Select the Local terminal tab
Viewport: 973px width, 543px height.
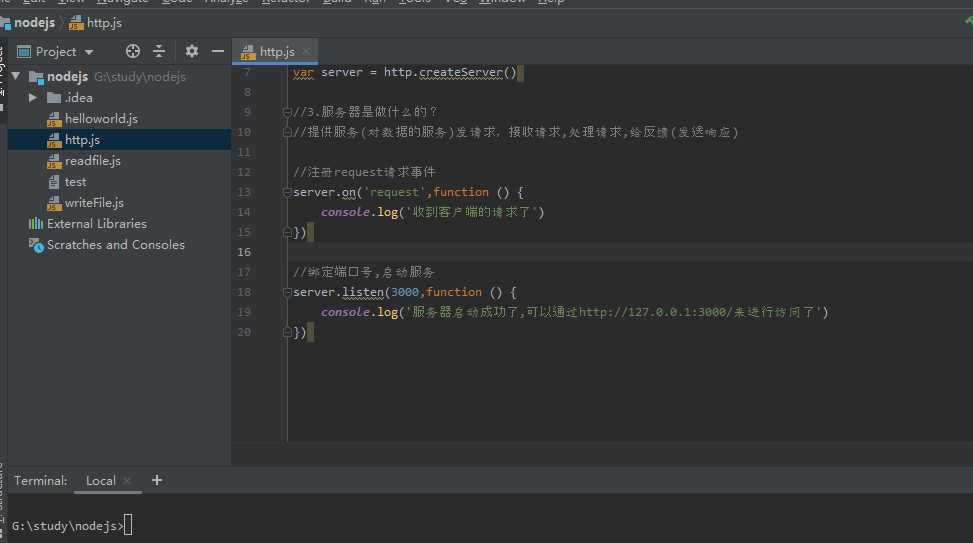tap(100, 481)
